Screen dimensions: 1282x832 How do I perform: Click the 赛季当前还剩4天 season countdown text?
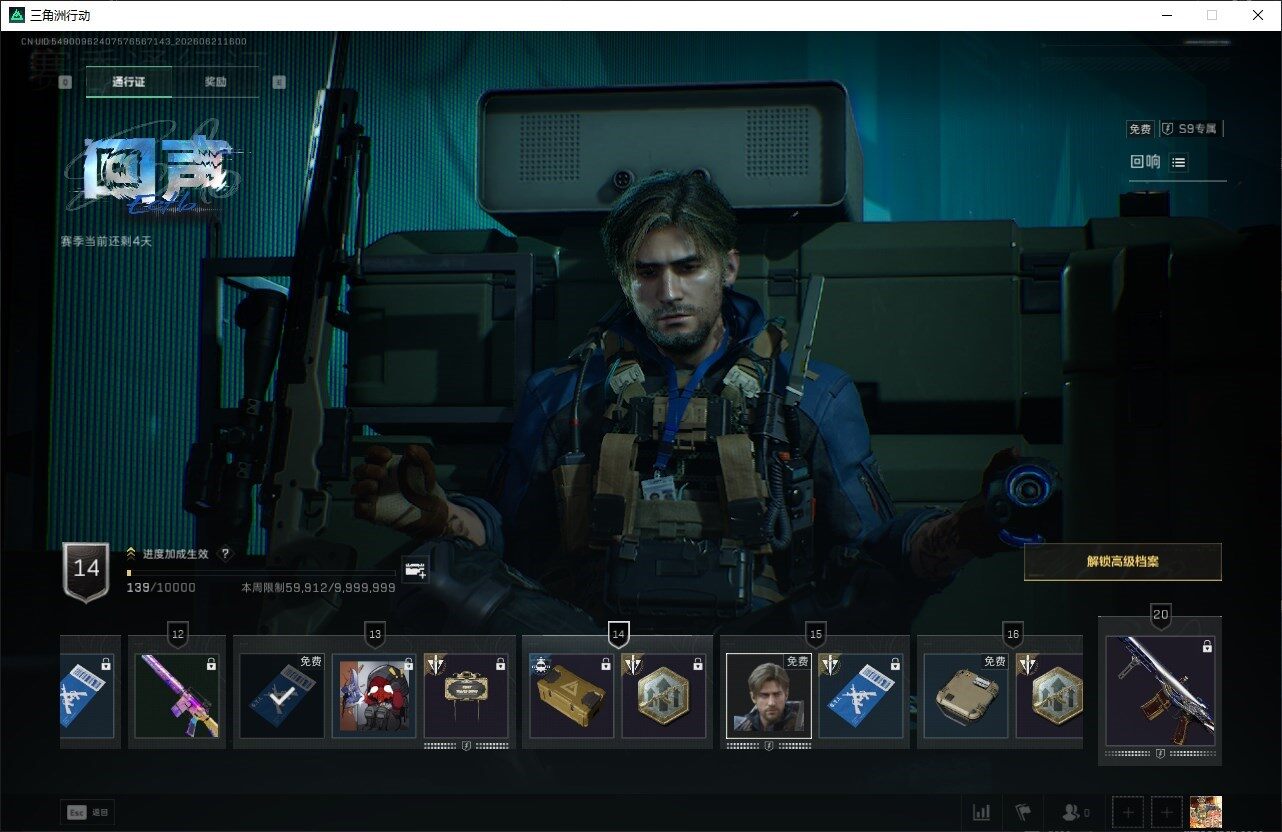pyautogui.click(x=106, y=241)
